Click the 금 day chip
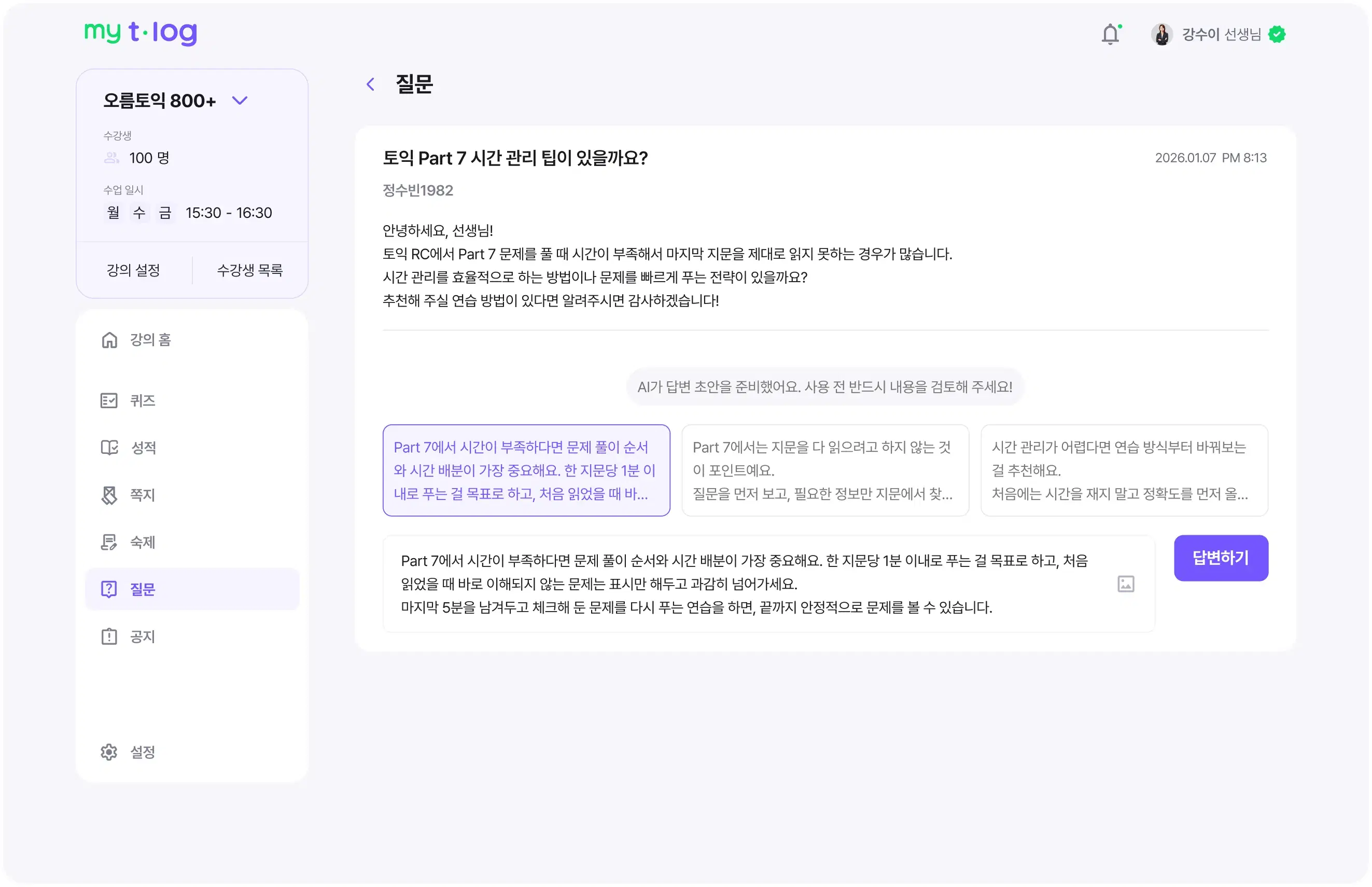Image resolution: width=1372 pixels, height=887 pixels. click(165, 213)
